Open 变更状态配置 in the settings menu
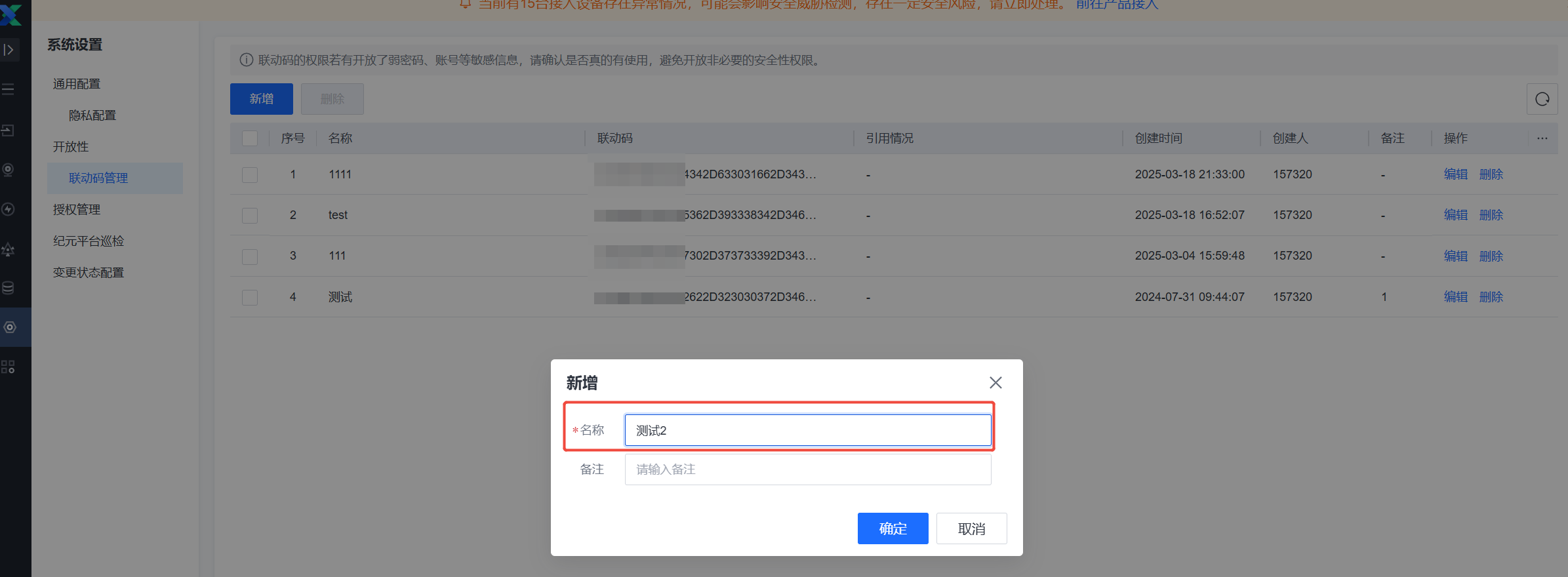Screen dimensions: 1568x577 click(x=89, y=273)
